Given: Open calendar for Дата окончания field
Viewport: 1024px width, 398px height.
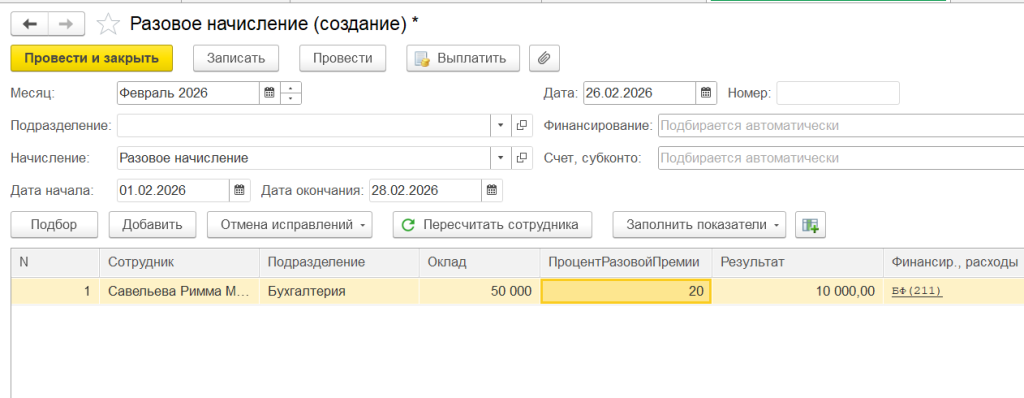Looking at the screenshot, I should [x=492, y=191].
